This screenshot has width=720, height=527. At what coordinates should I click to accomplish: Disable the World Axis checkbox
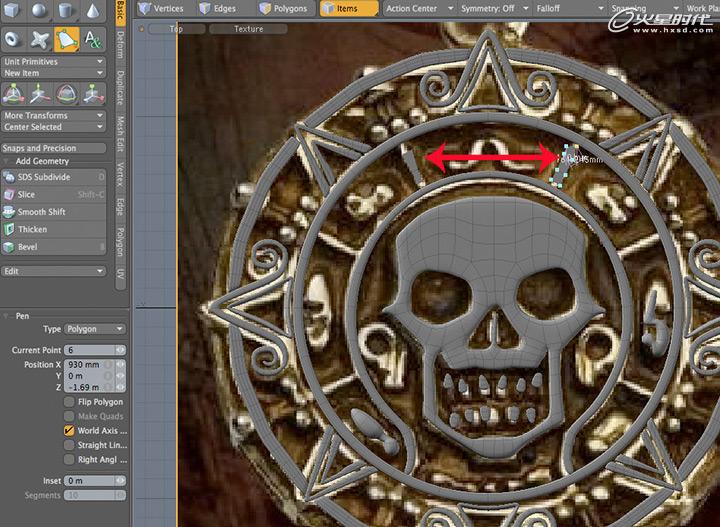click(x=69, y=431)
